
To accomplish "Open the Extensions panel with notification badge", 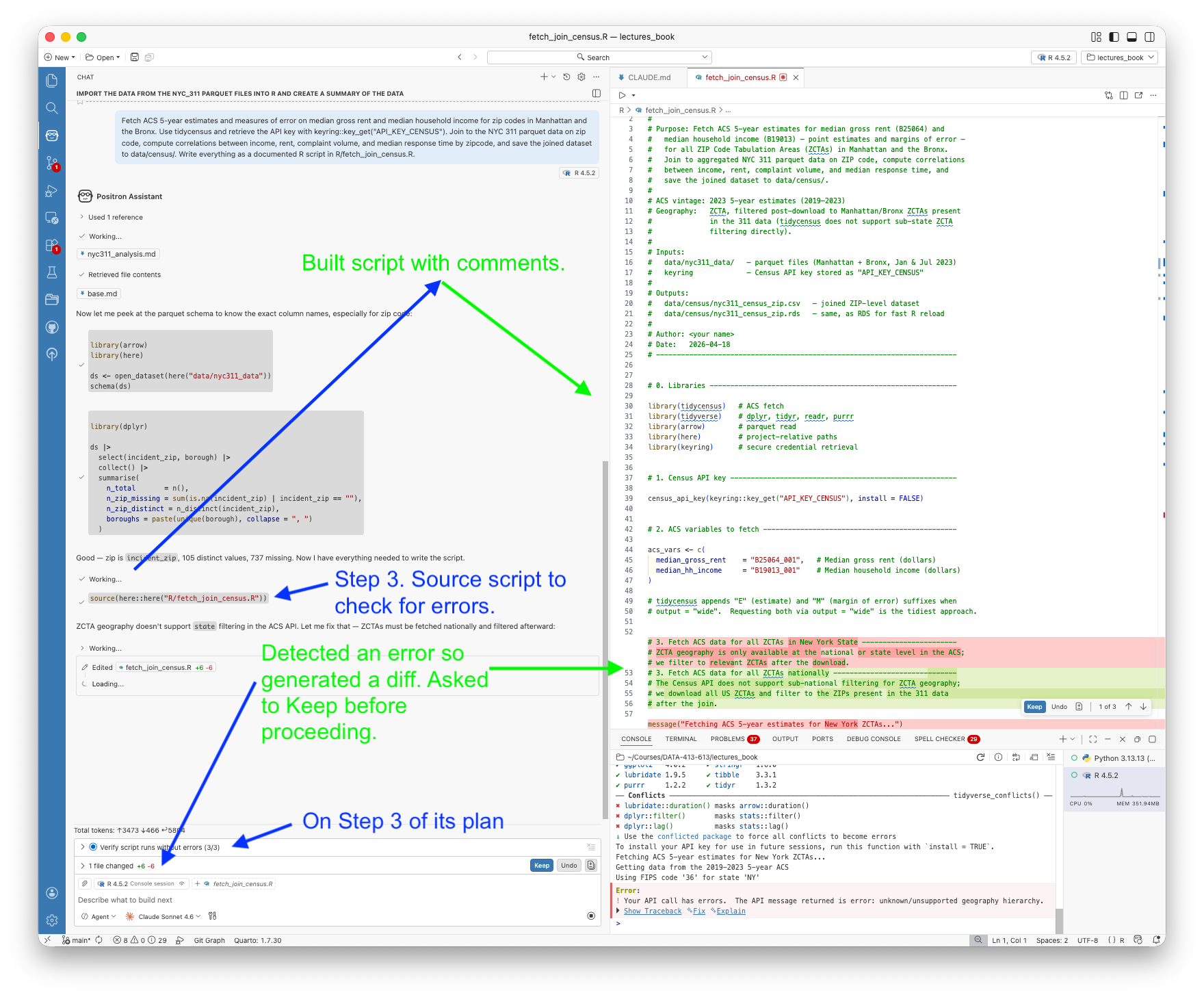I will 52,246.
